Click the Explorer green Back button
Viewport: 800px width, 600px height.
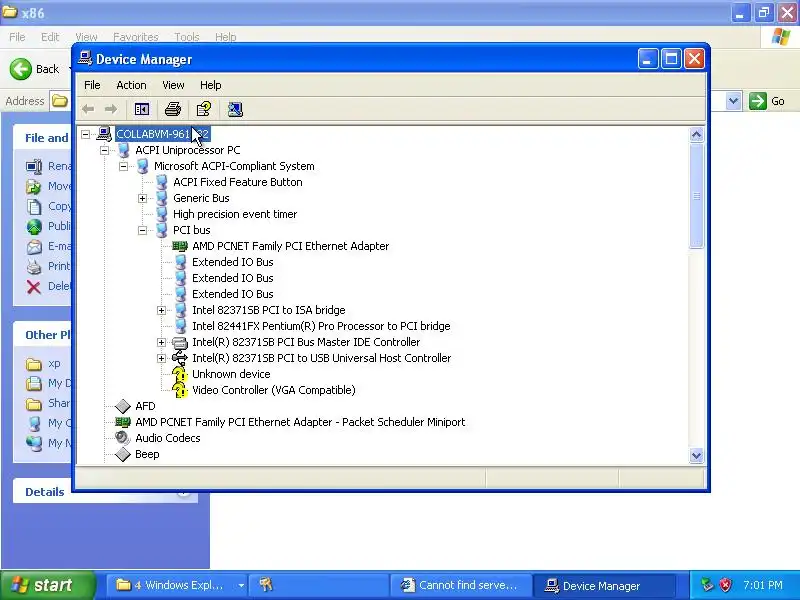pos(21,69)
